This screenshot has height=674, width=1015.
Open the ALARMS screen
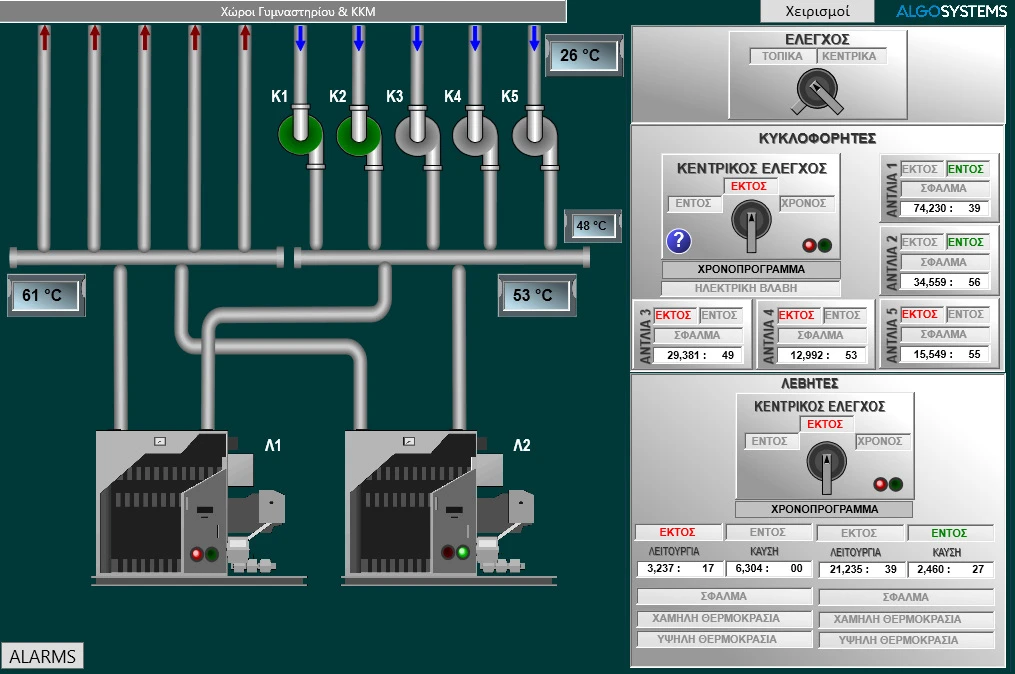pyautogui.click(x=42, y=656)
